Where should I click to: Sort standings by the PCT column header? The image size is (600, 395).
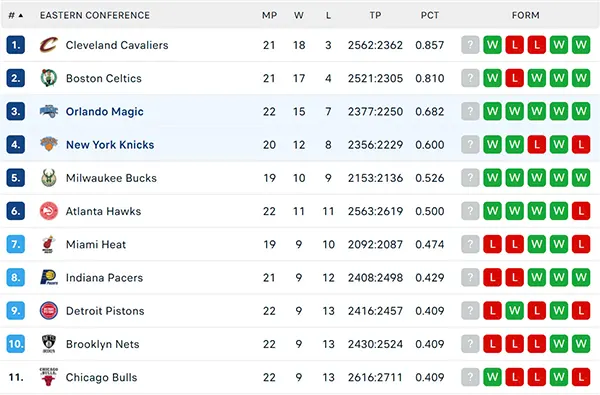coord(430,15)
